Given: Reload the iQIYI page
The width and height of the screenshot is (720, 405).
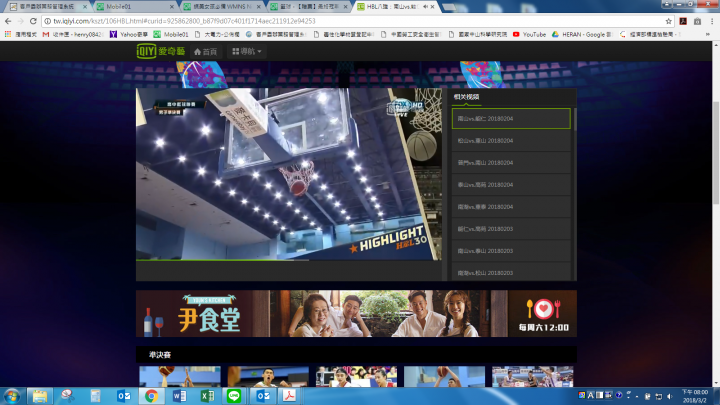Looking at the screenshot, I should [33, 21].
